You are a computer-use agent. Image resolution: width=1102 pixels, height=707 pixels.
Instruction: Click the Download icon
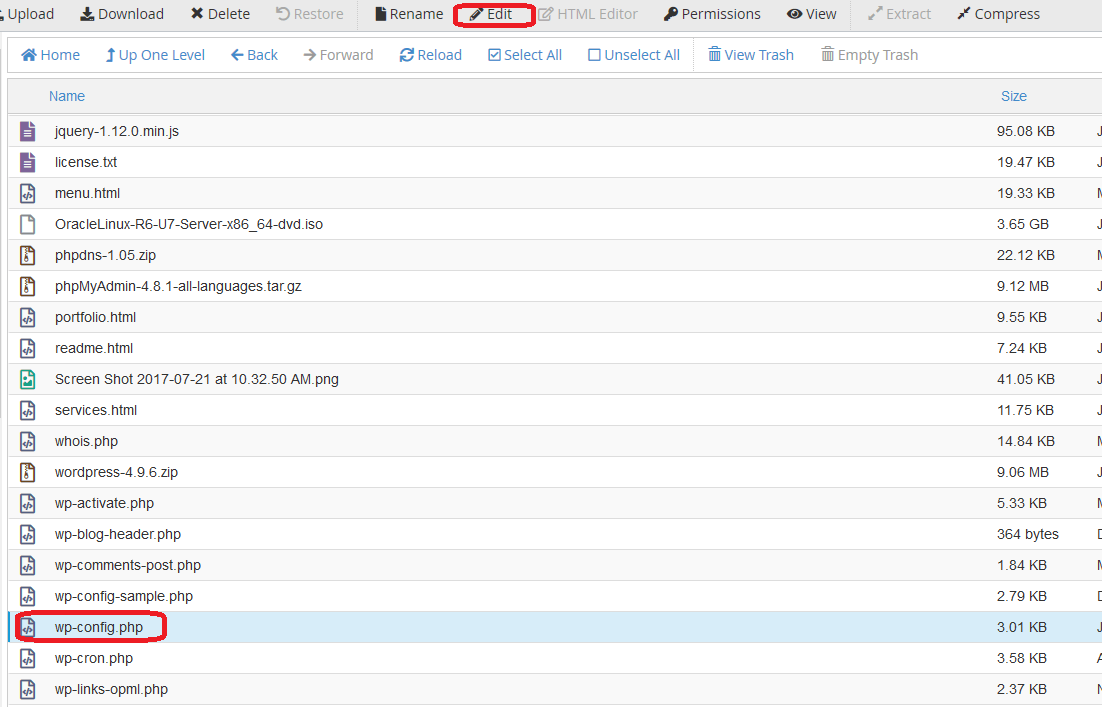121,14
